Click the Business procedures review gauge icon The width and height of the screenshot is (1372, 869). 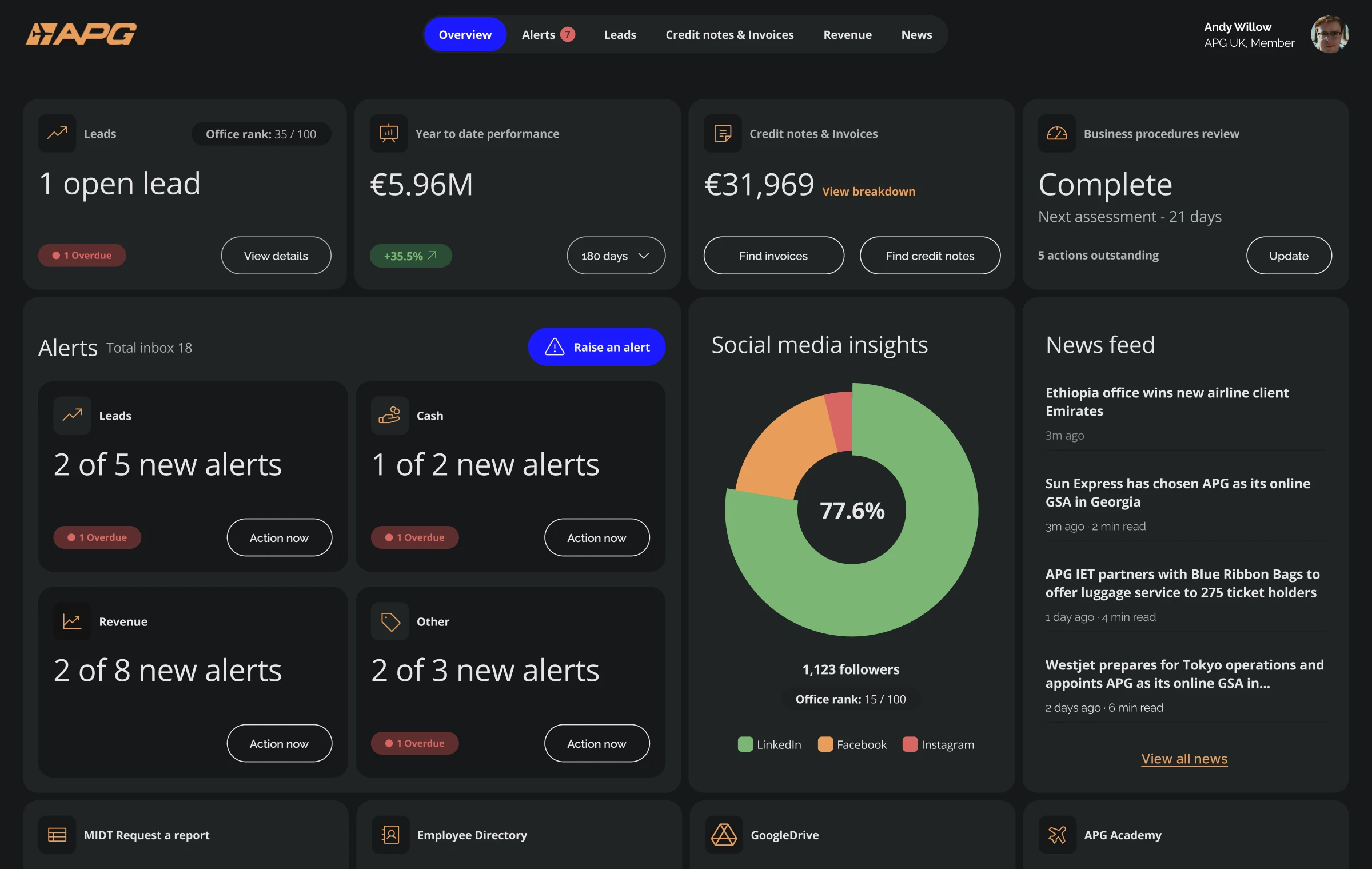(1056, 133)
